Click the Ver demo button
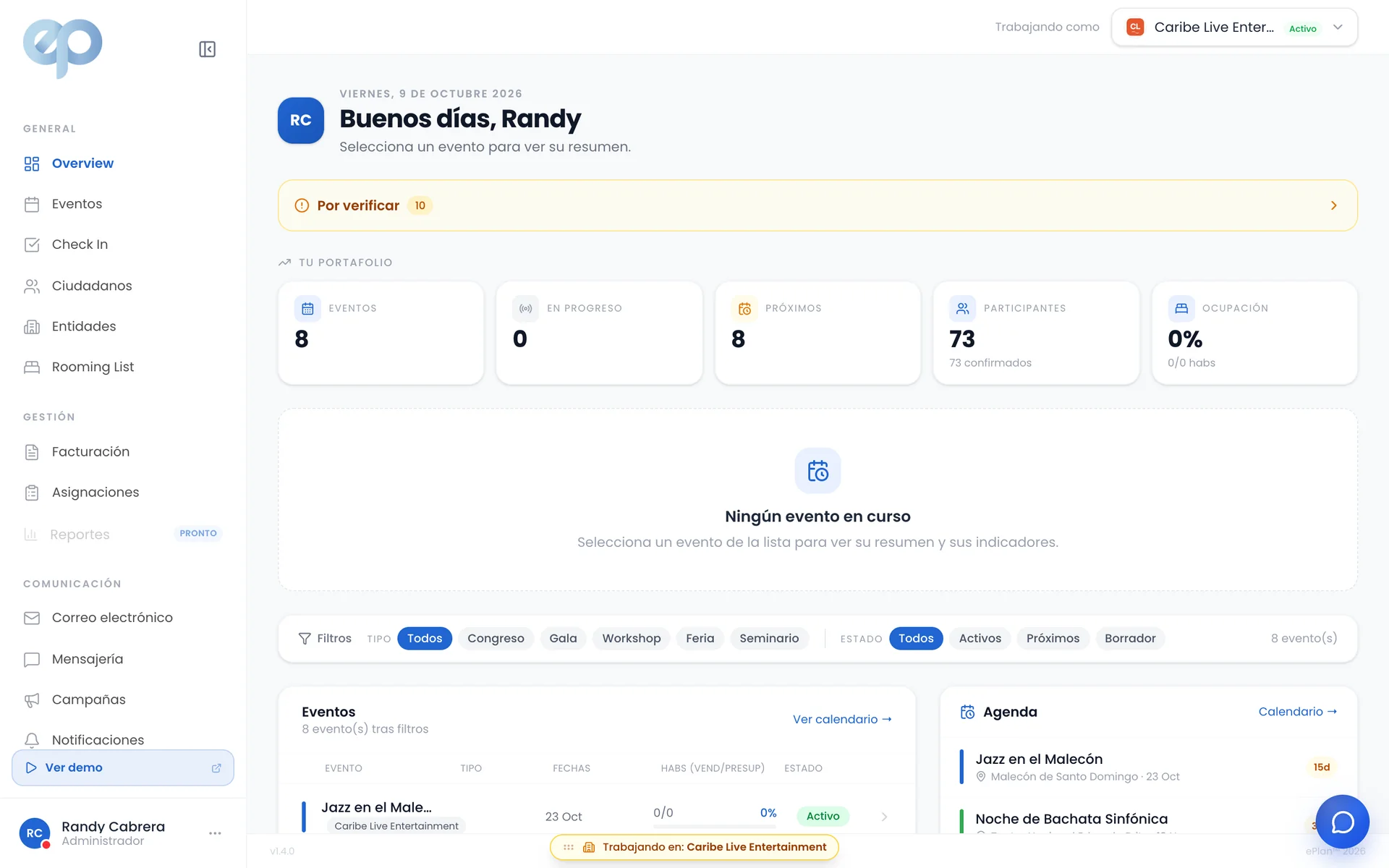 pos(123,767)
